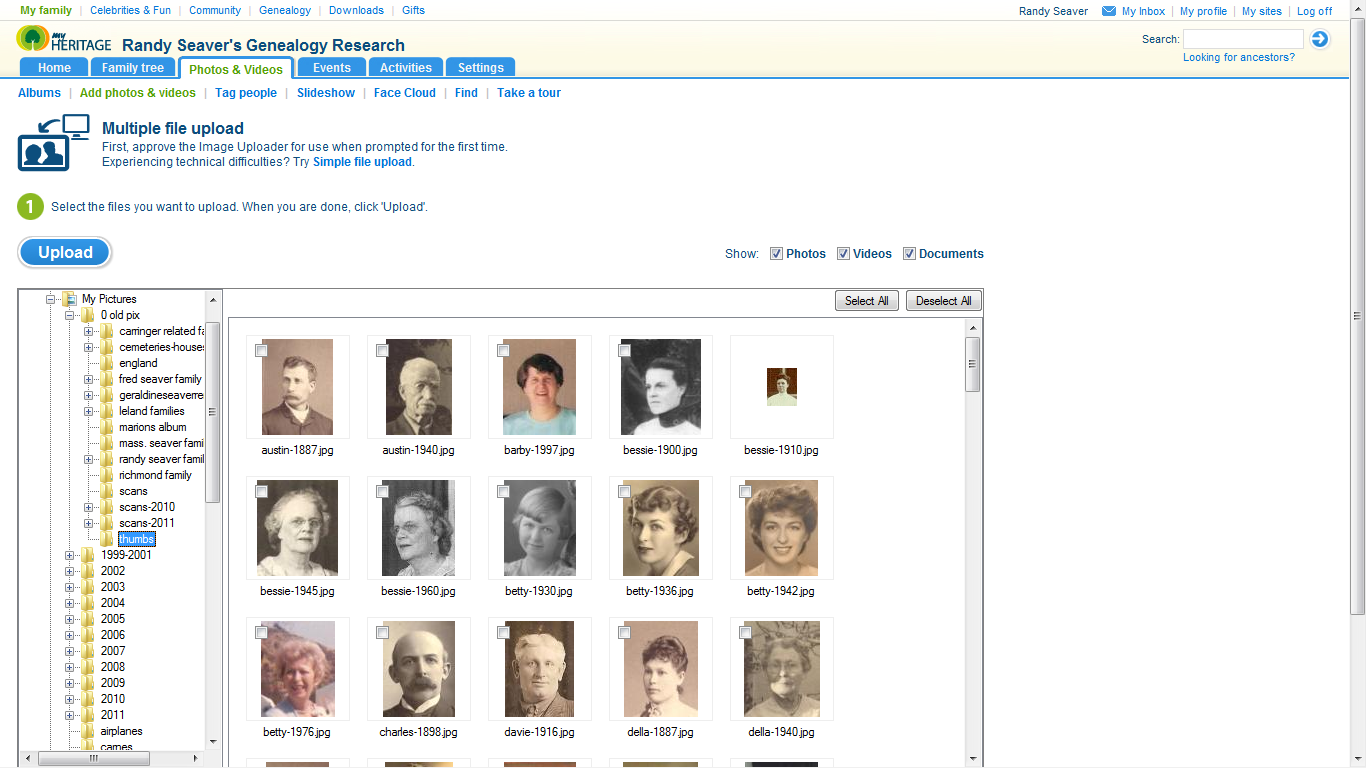
Task: Click the davie-1916.jpg file name
Action: 540,732
